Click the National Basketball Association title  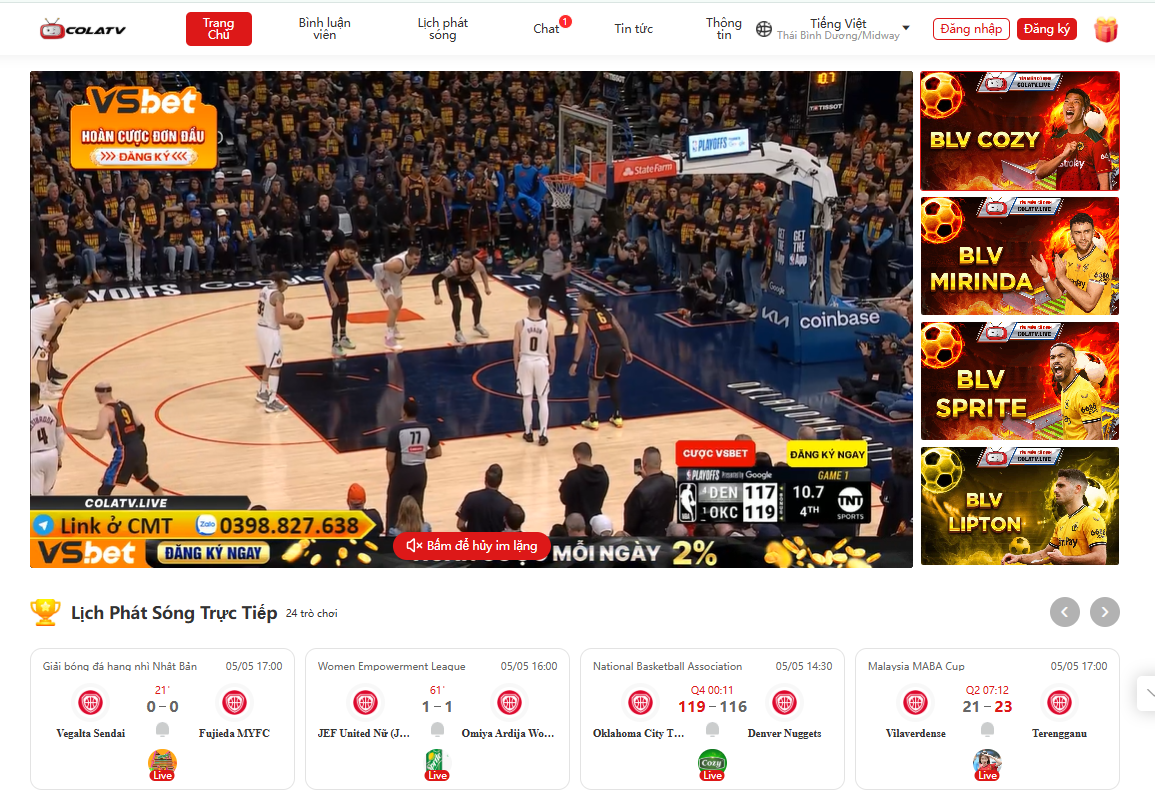point(667,666)
